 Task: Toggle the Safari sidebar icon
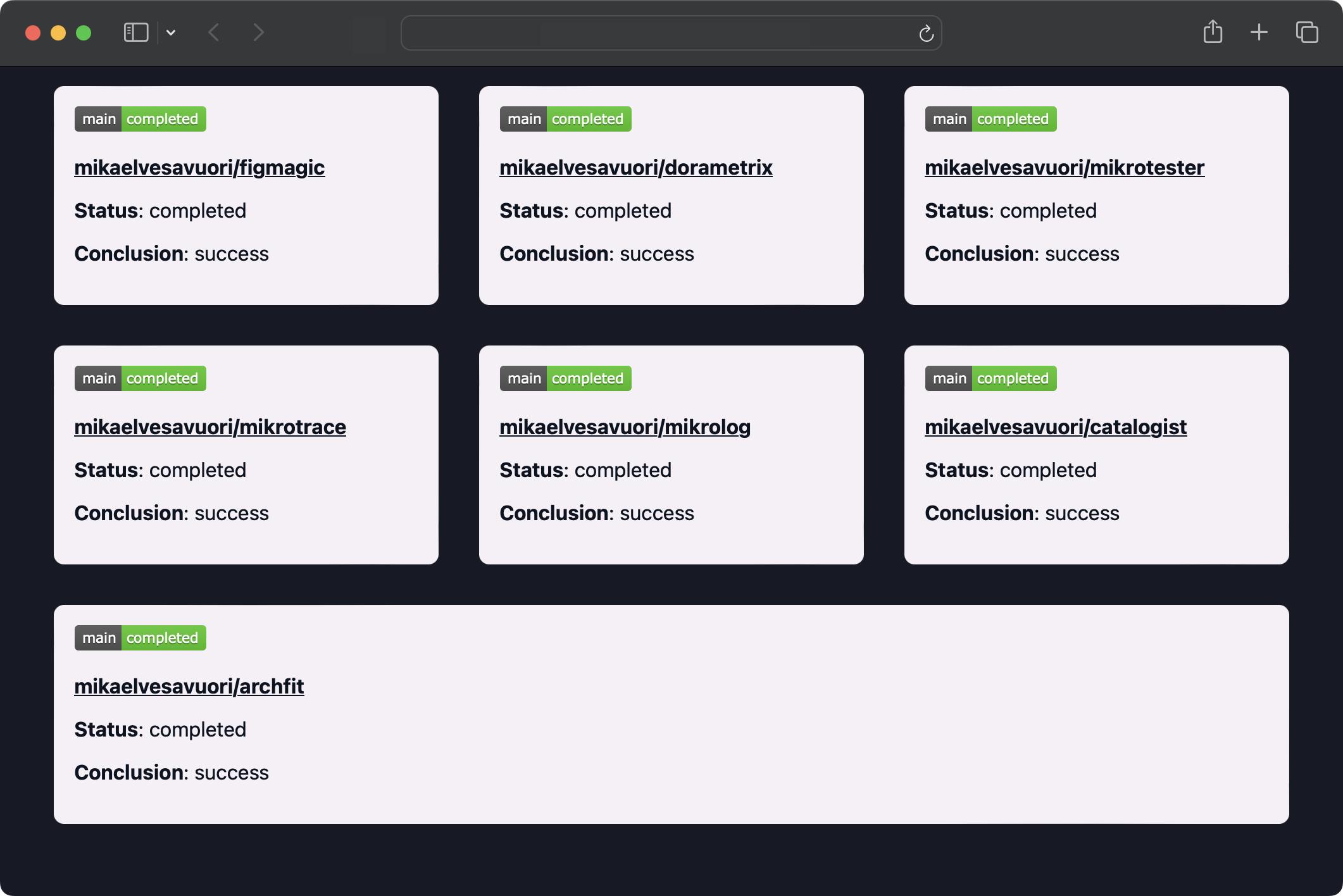136,32
